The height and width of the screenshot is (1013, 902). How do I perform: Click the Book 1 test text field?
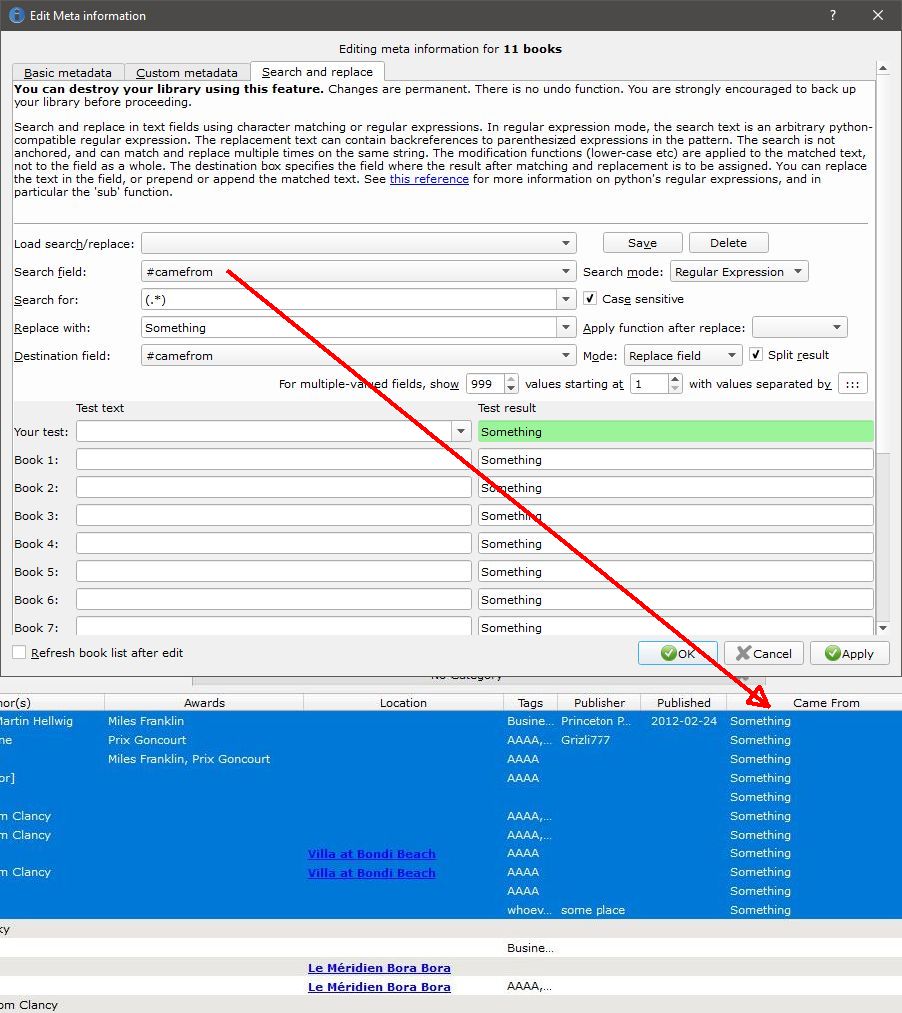coord(274,459)
